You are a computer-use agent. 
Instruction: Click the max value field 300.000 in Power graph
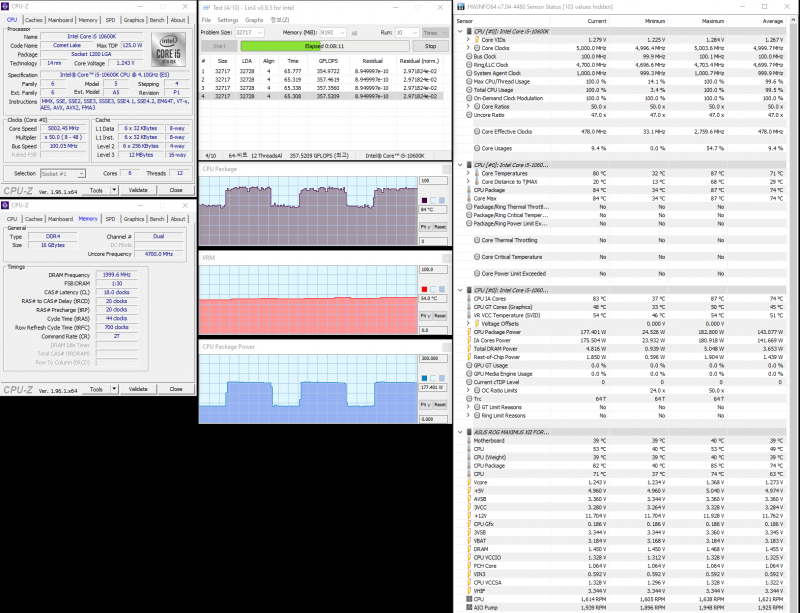[433, 358]
